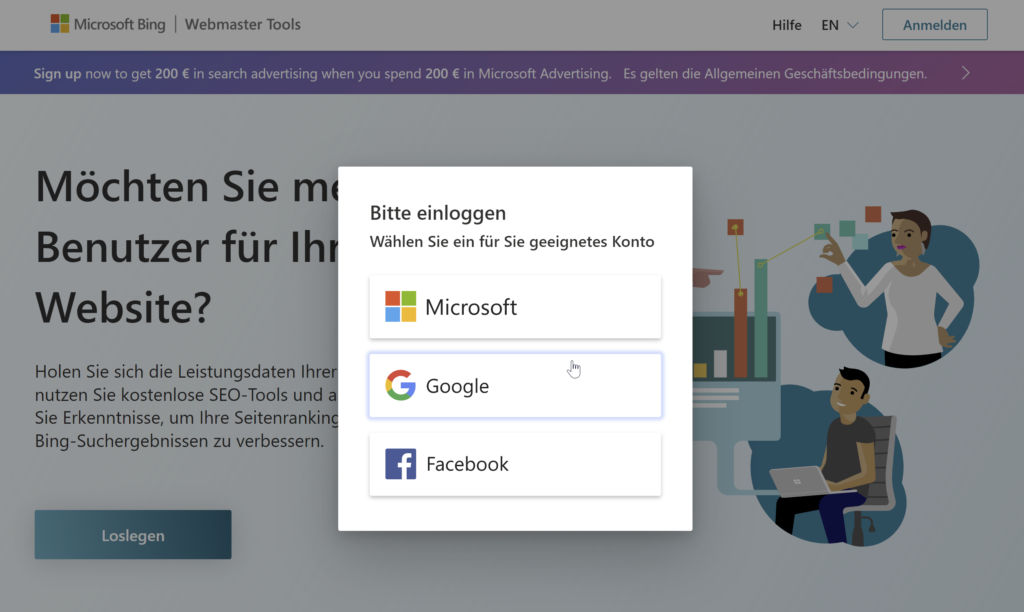Screen dimensions: 1024x612
Task: Click the Anmelden sign-in button
Action: click(x=935, y=25)
